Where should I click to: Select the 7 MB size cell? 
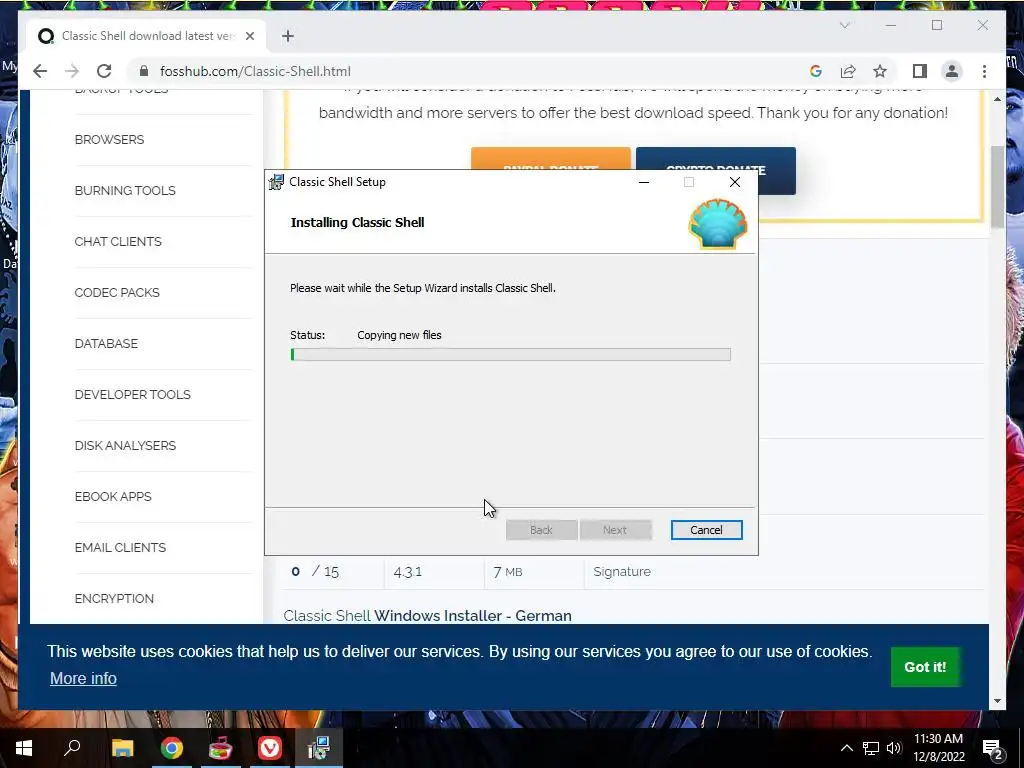click(x=507, y=572)
